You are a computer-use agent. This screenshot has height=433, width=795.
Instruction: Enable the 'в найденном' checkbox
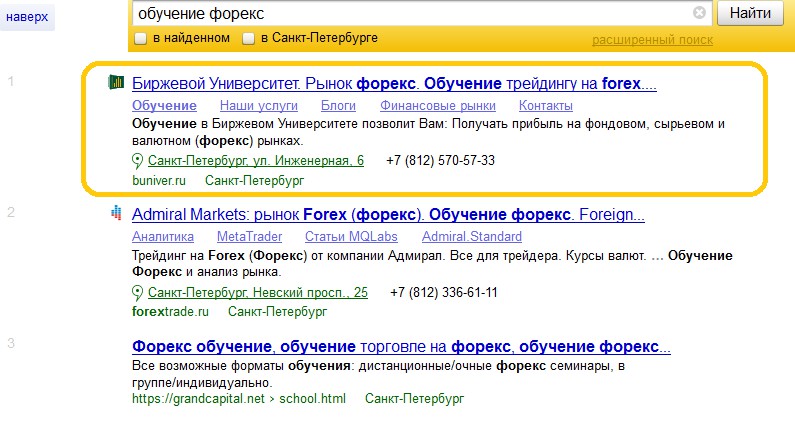140,39
